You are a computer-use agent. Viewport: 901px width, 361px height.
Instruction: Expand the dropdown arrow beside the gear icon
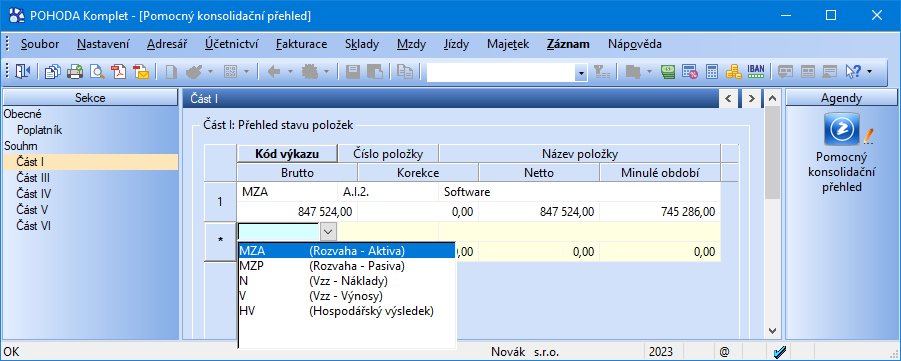[x=326, y=72]
